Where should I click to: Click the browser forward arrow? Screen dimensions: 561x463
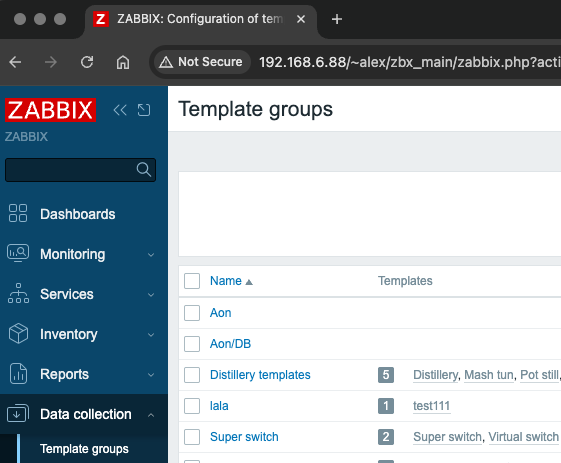51,62
